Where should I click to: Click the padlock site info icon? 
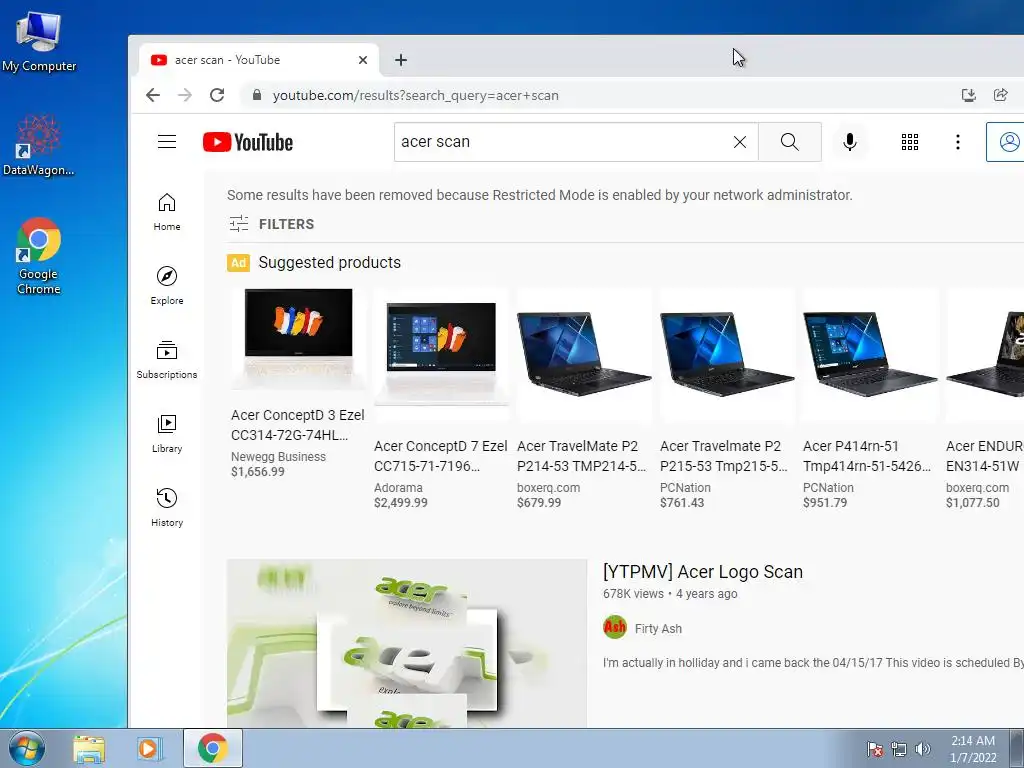257,95
